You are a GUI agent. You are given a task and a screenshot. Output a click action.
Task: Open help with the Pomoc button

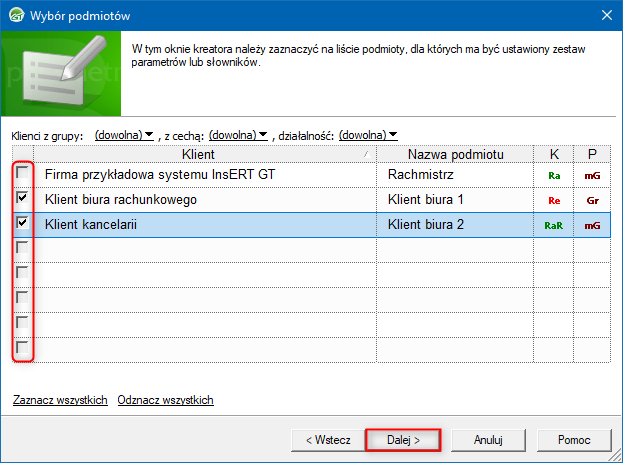click(x=574, y=440)
